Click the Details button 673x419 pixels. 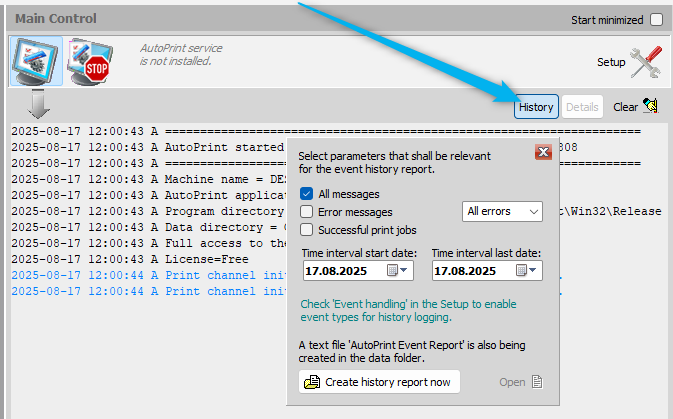[x=582, y=106]
